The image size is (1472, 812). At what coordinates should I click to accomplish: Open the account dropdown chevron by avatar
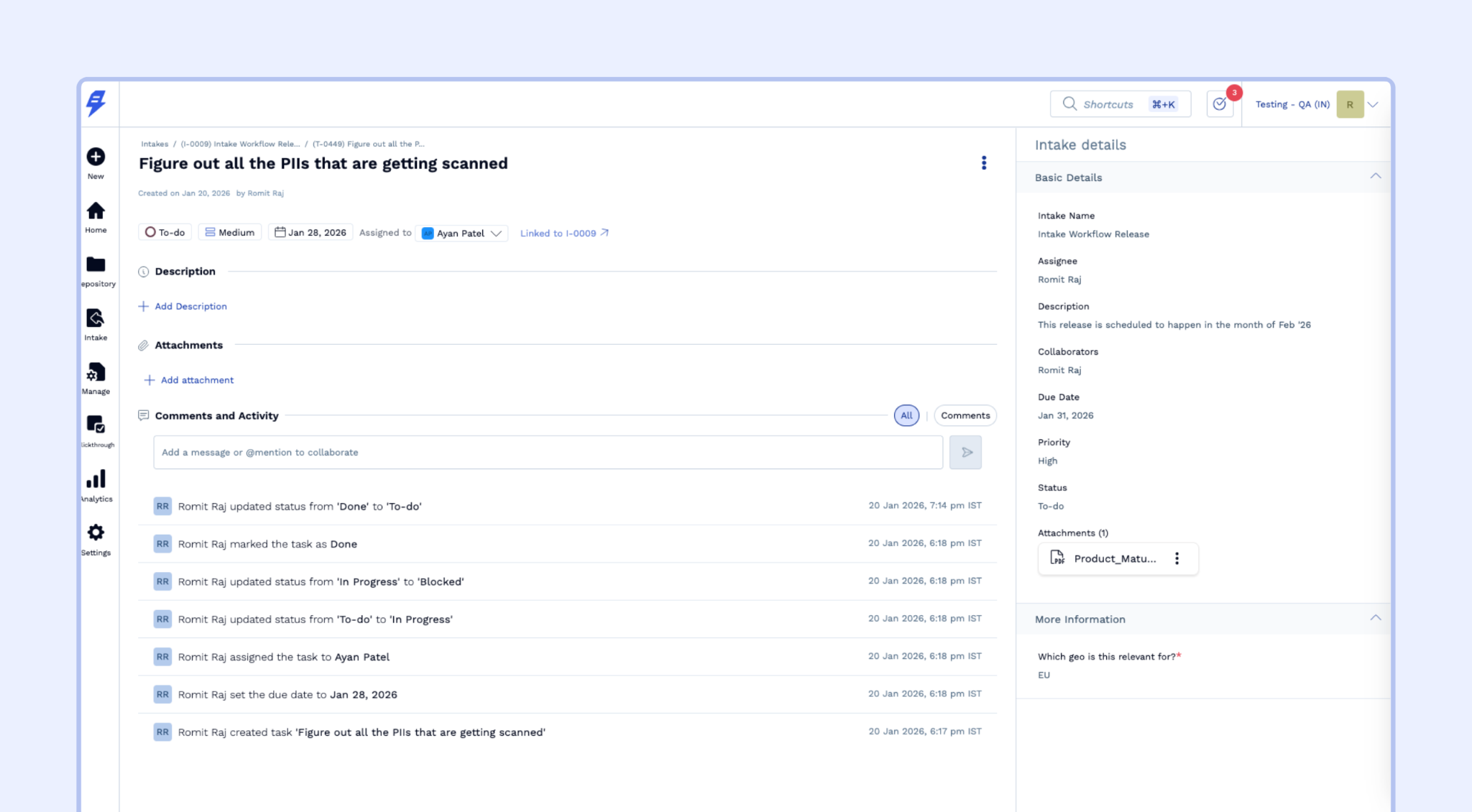tap(1373, 105)
